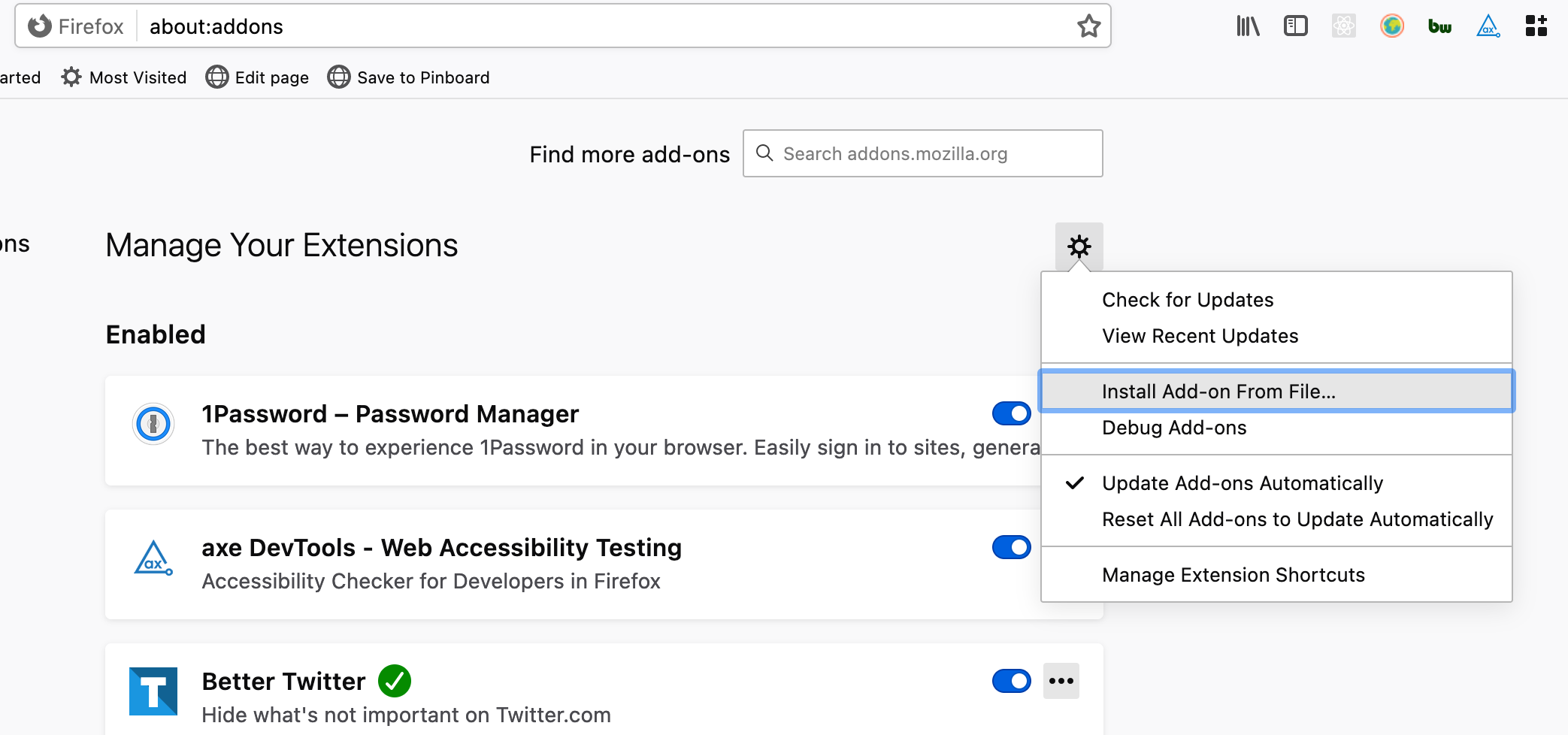The height and width of the screenshot is (735, 1568).
Task: Click the Firefox logo in address bar
Action: [40, 26]
